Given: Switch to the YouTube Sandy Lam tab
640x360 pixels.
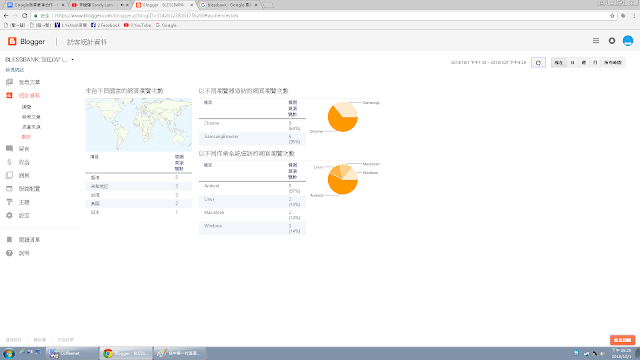Looking at the screenshot, I should point(100,5).
